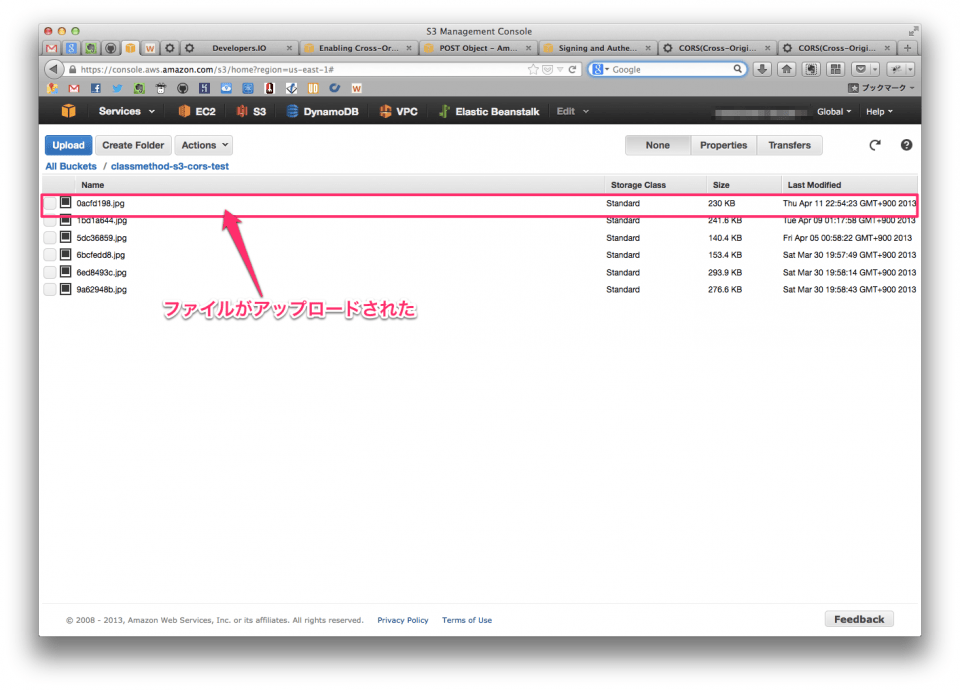Click the Feedback button
The image size is (960, 690).
[x=859, y=619]
